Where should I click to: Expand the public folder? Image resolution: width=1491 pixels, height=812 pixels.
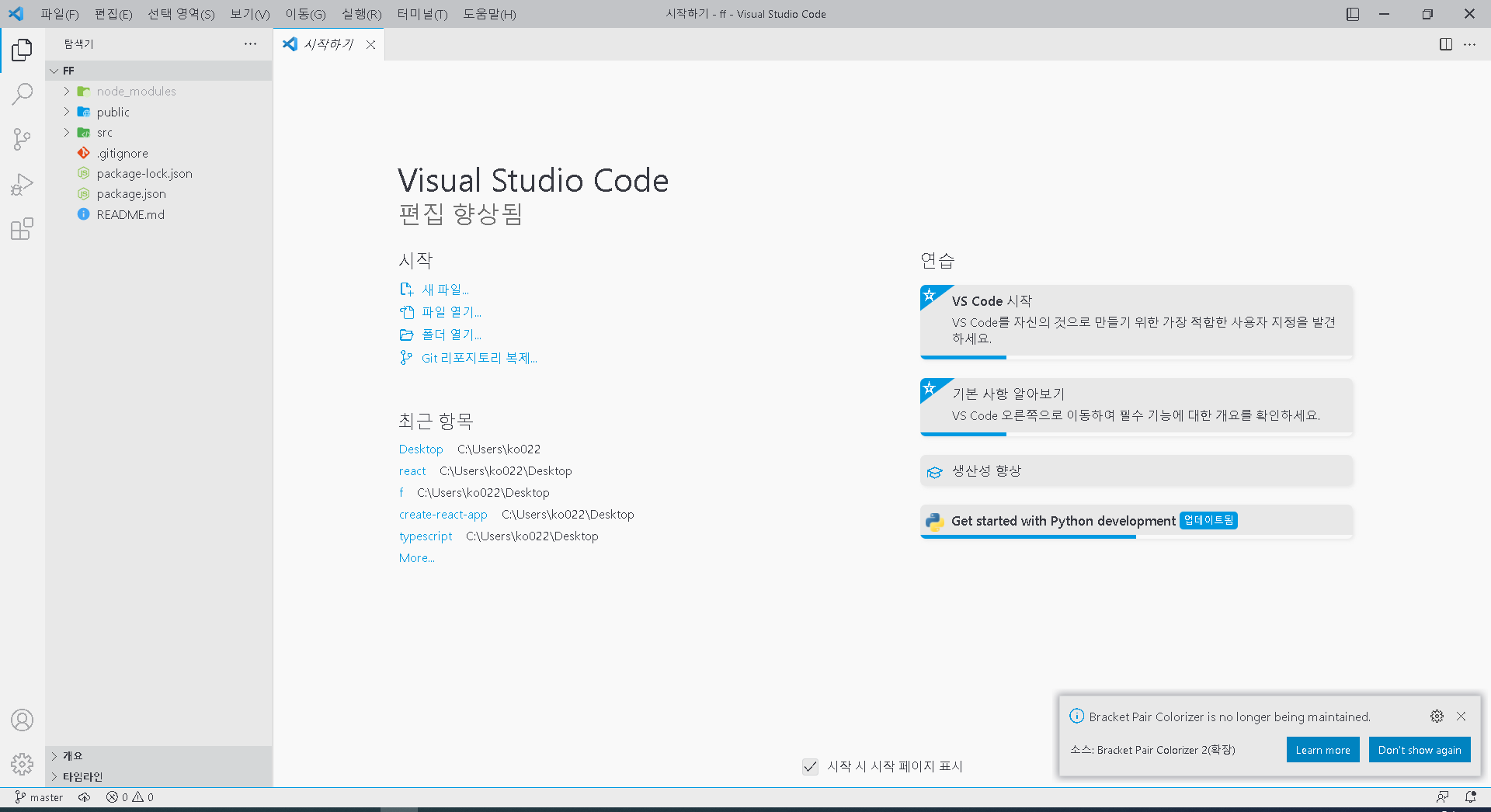158,112
